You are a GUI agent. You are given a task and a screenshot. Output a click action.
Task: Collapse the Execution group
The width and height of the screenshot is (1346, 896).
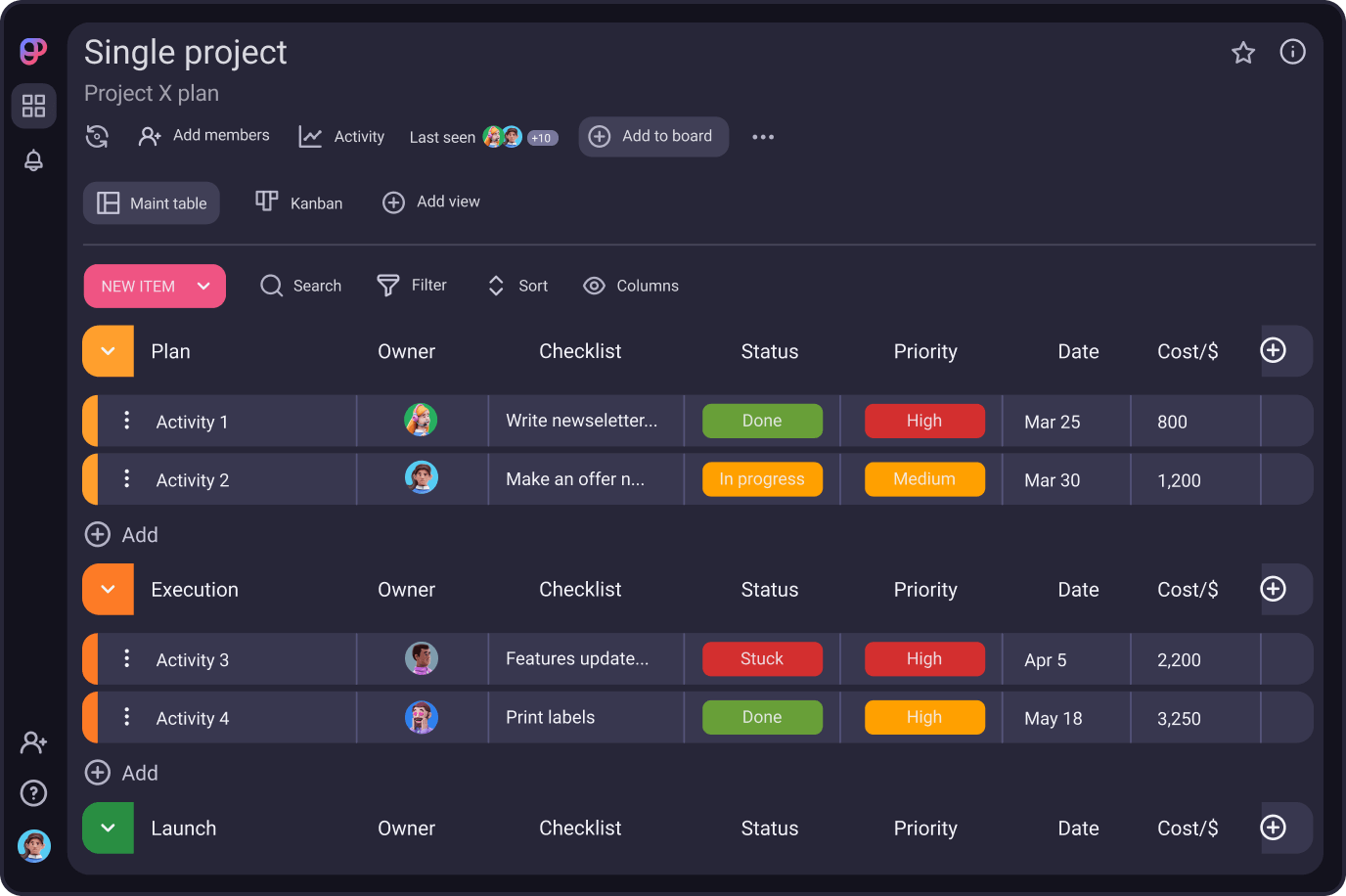pyautogui.click(x=108, y=589)
